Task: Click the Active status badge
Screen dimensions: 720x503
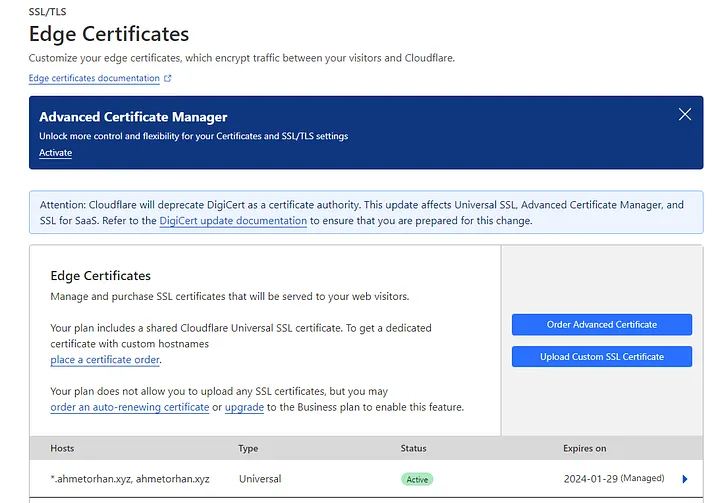Action: pyautogui.click(x=417, y=479)
